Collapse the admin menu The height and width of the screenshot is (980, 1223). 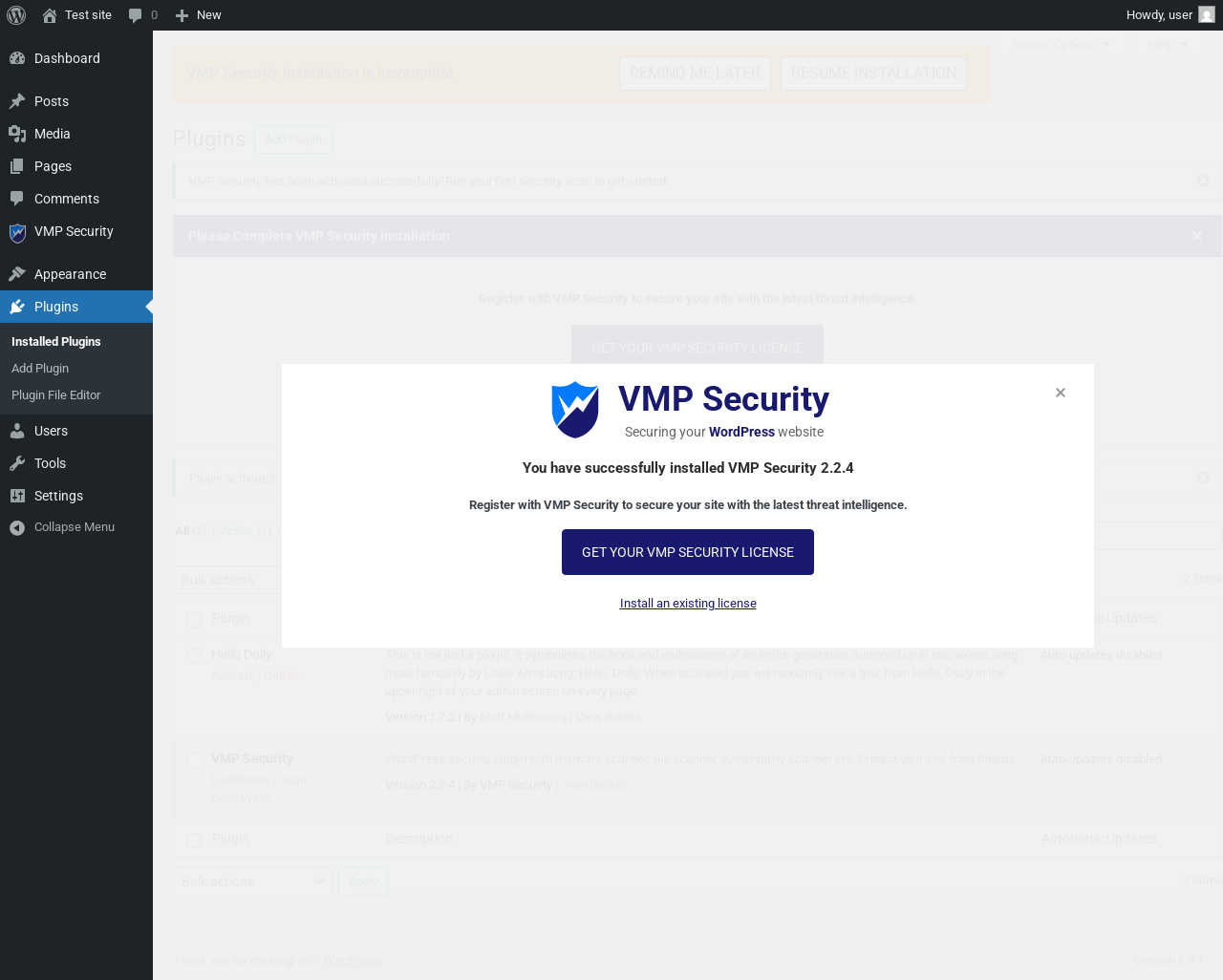click(63, 527)
